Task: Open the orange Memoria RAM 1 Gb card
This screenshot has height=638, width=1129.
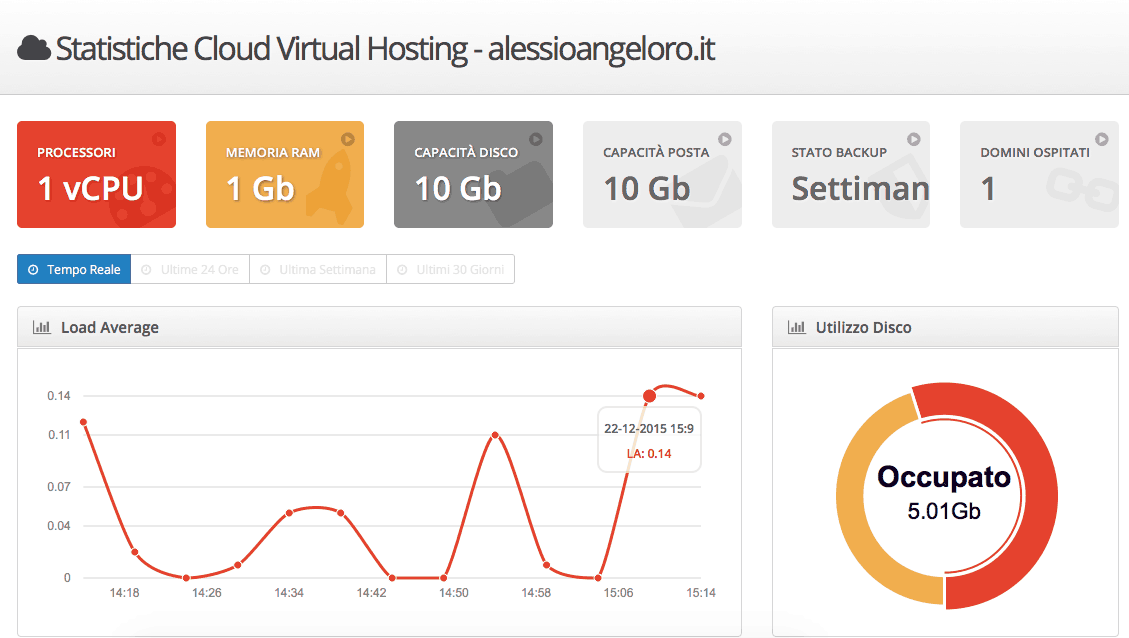Action: (x=285, y=175)
